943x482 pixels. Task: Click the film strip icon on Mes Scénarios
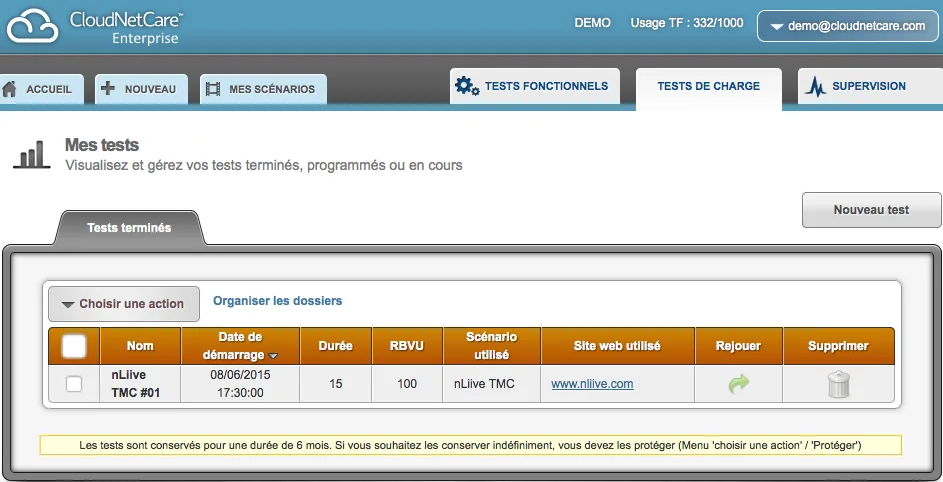point(213,89)
